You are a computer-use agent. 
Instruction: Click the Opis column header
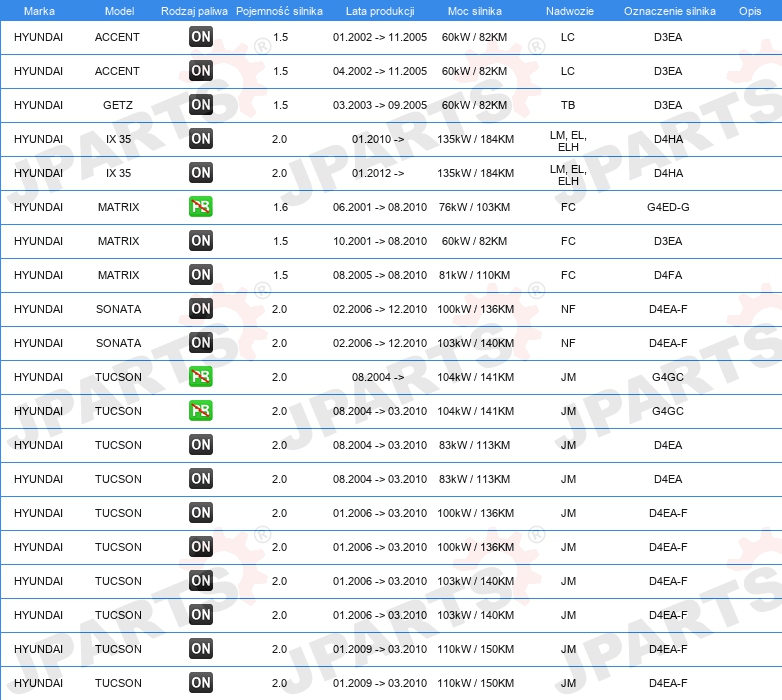point(750,11)
